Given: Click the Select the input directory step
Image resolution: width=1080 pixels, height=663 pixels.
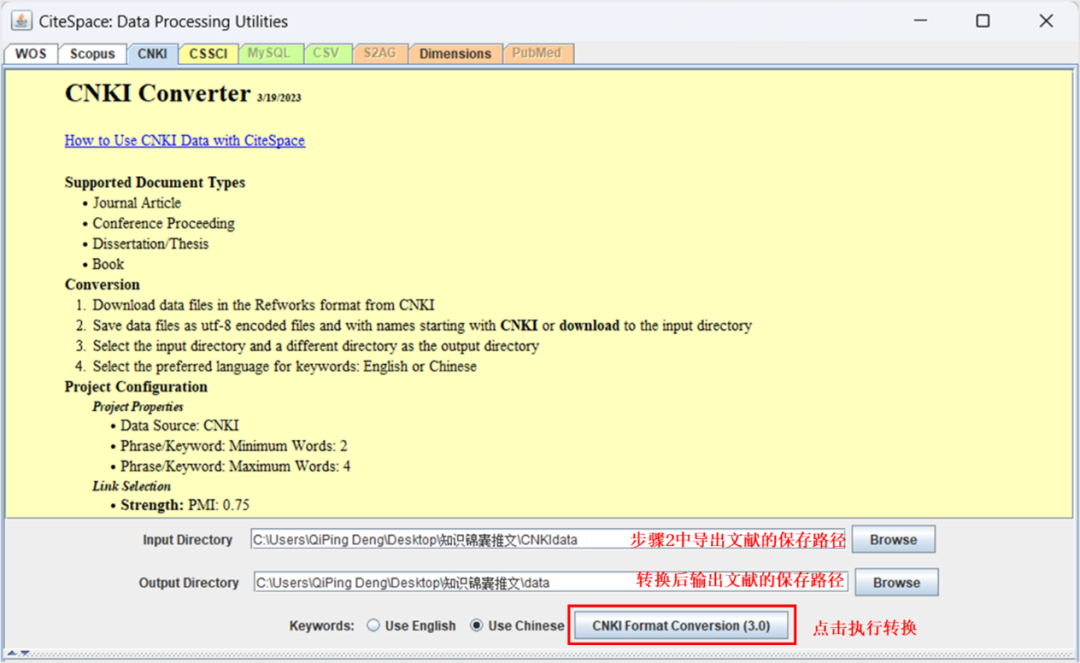Looking at the screenshot, I should pos(315,346).
